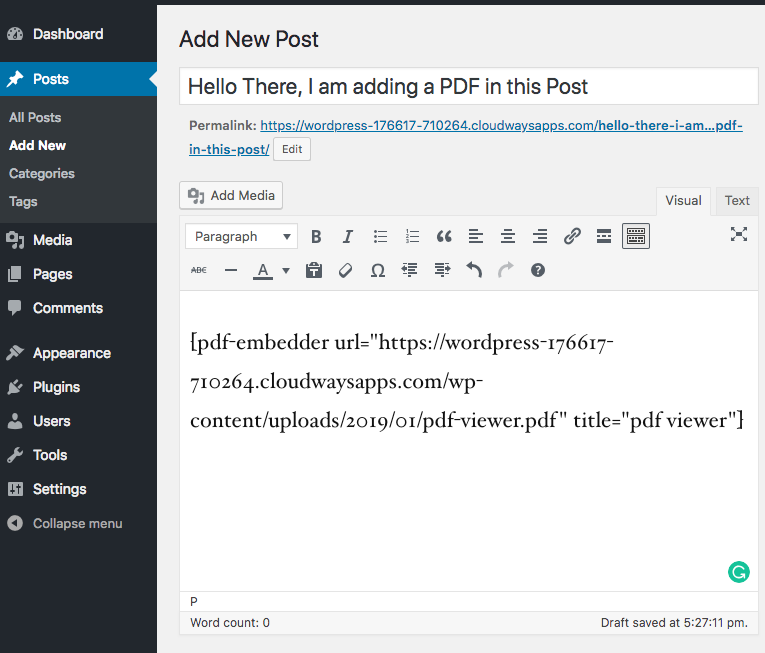Image resolution: width=765 pixels, height=653 pixels.
Task: Click the 'Add New Post' heading
Action: [x=249, y=39]
